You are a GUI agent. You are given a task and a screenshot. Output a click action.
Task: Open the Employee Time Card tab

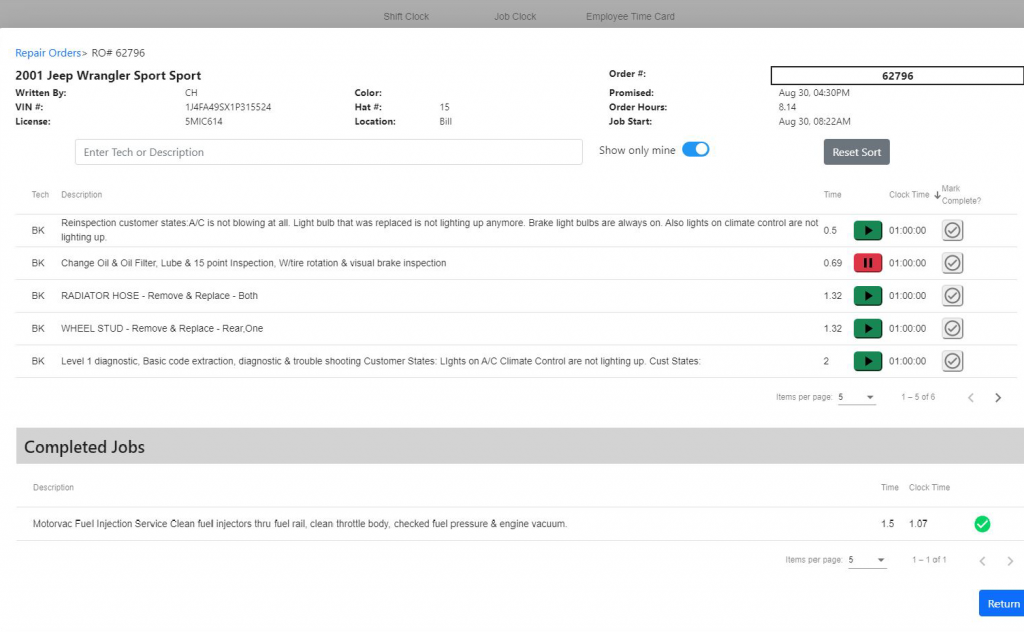pyautogui.click(x=631, y=17)
